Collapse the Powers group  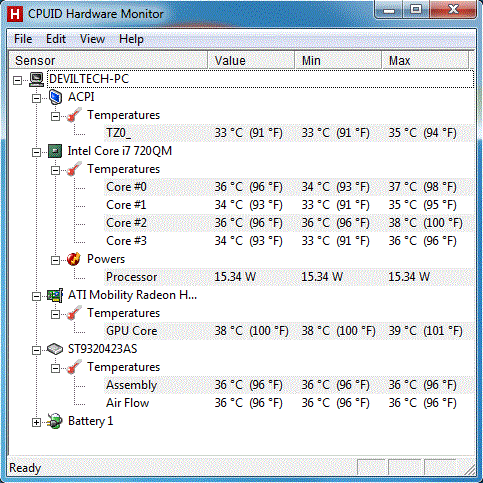[x=55, y=260]
